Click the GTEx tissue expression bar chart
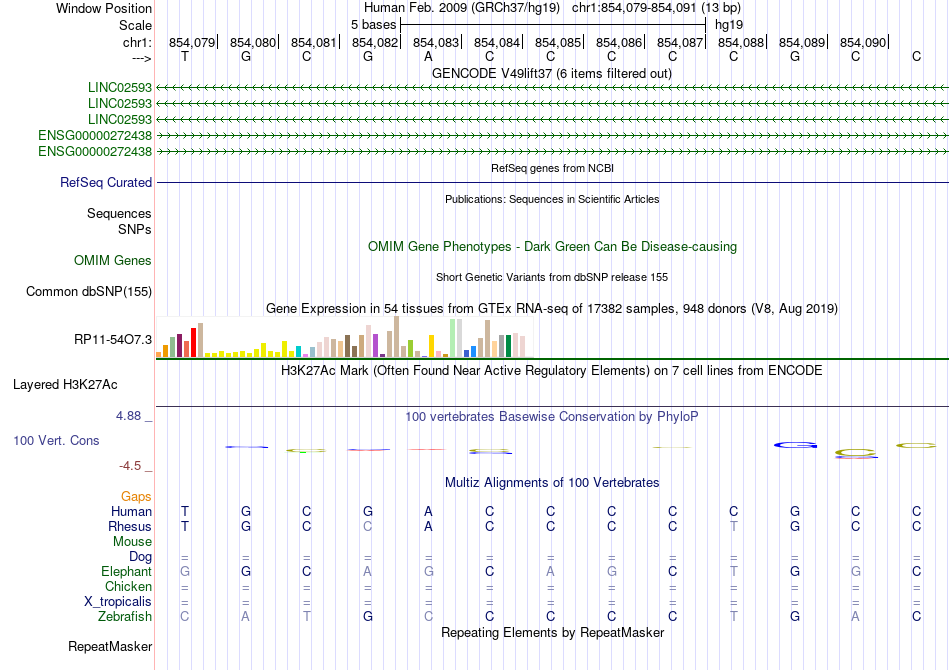This screenshot has height=670, width=950. coord(344,337)
